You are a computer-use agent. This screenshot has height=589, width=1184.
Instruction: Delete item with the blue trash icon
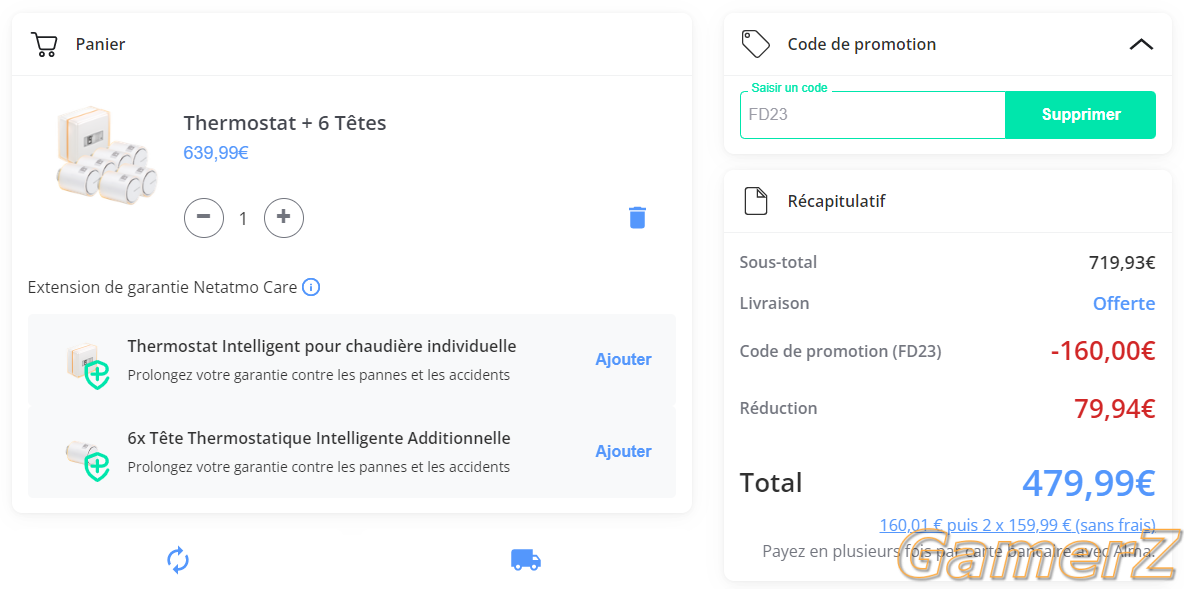[x=637, y=217]
